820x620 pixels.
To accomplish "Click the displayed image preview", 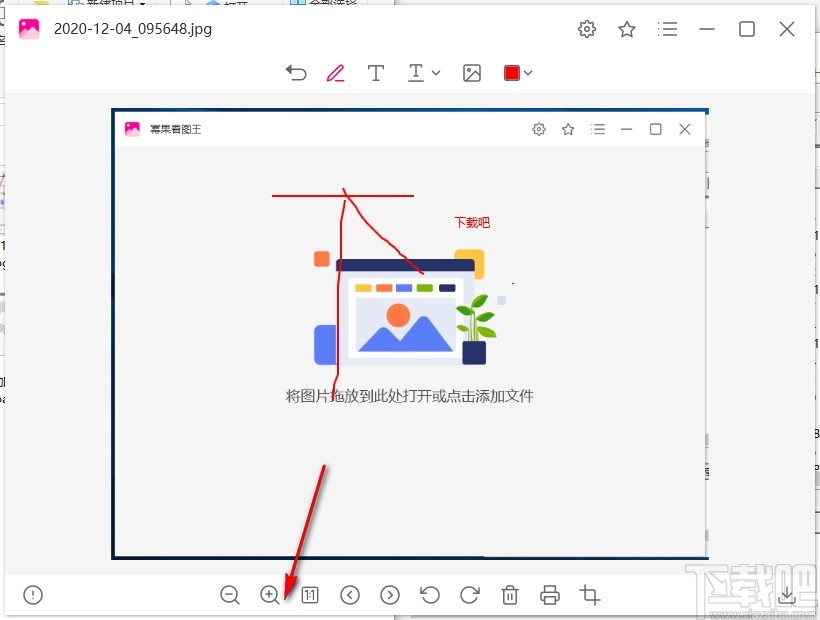I will (x=410, y=334).
